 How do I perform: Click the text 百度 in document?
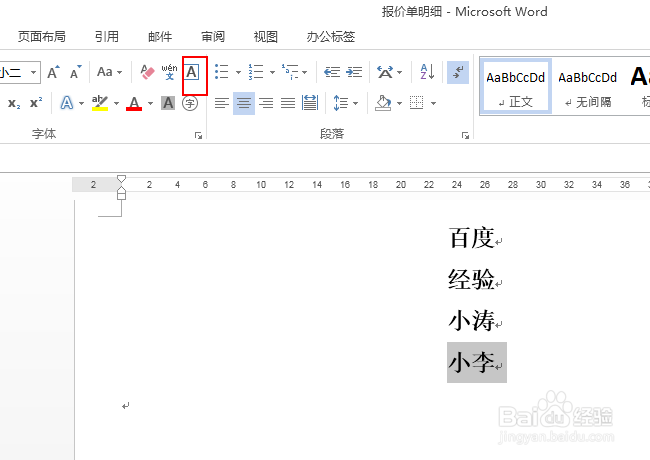(x=472, y=238)
